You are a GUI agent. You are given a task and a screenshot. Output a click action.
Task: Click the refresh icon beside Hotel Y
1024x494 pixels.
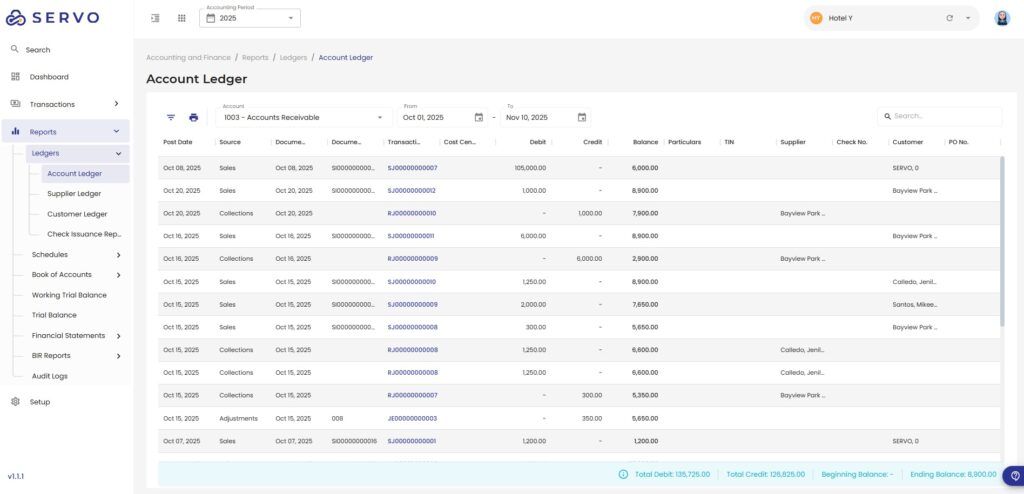[x=949, y=18]
